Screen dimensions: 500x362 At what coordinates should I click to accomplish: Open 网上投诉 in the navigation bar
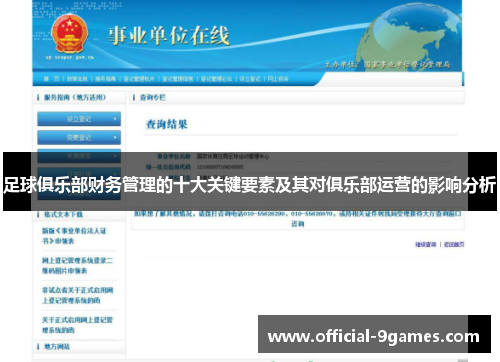click(278, 79)
